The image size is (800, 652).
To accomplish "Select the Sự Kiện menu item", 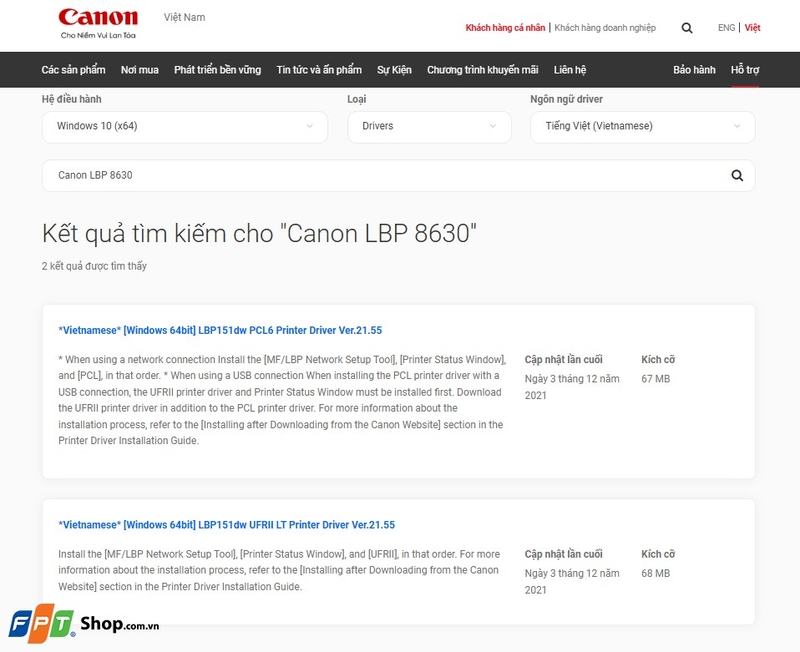I will tap(394, 70).
